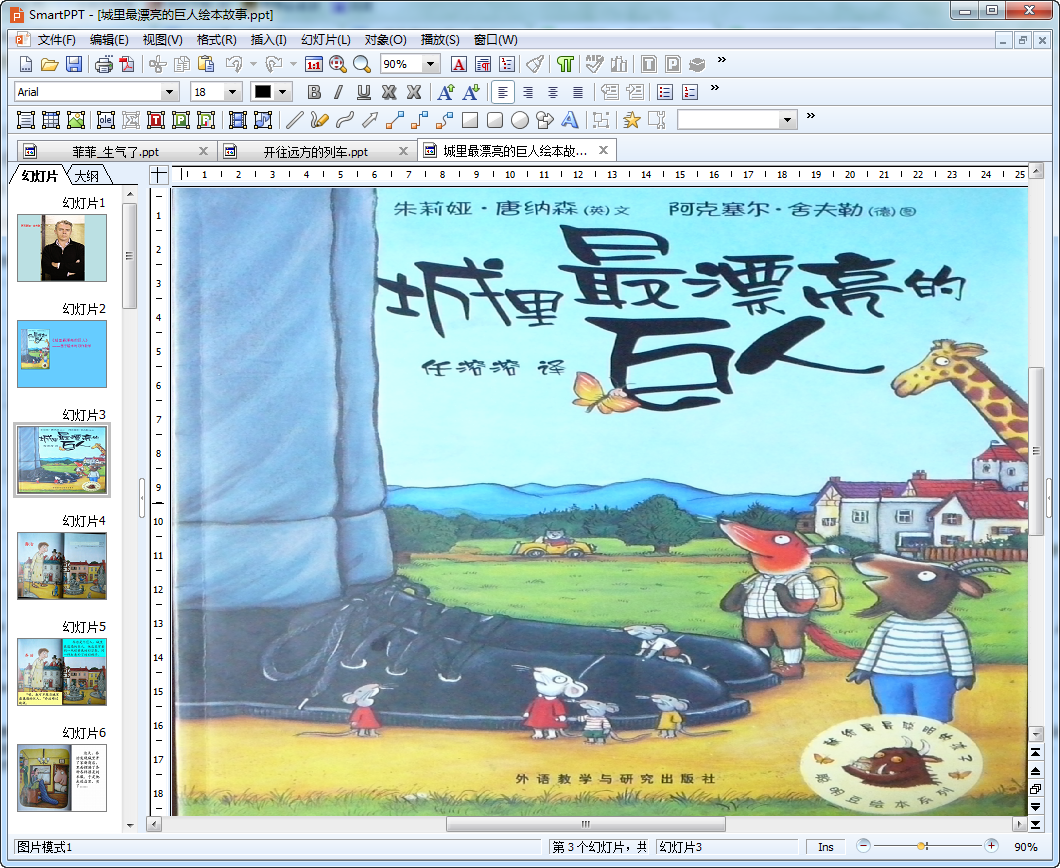The height and width of the screenshot is (868, 1060).
Task: Insert a table frame icon
Action: click(x=51, y=120)
